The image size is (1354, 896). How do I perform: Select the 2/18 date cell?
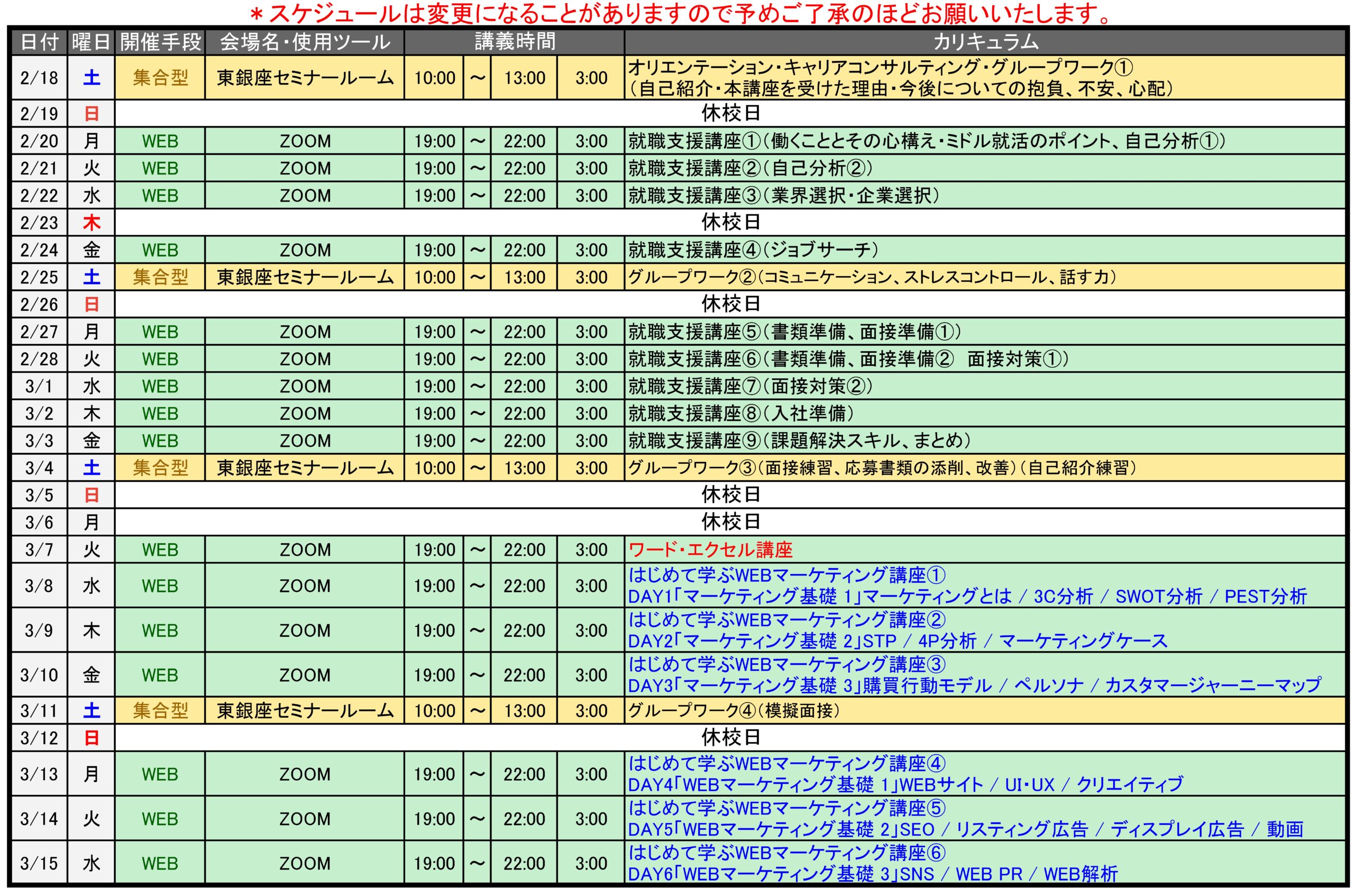click(x=40, y=78)
